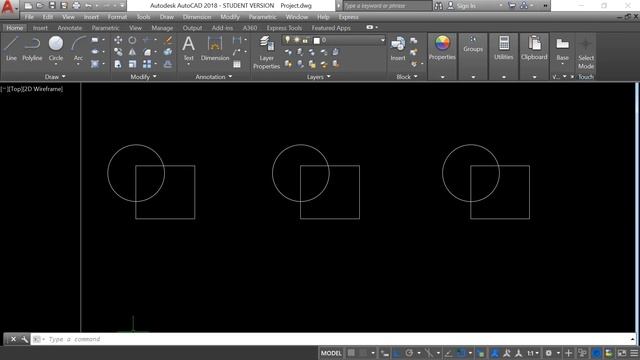Switch to the Annotate ribbon tab
The height and width of the screenshot is (360, 640).
coord(69,28)
